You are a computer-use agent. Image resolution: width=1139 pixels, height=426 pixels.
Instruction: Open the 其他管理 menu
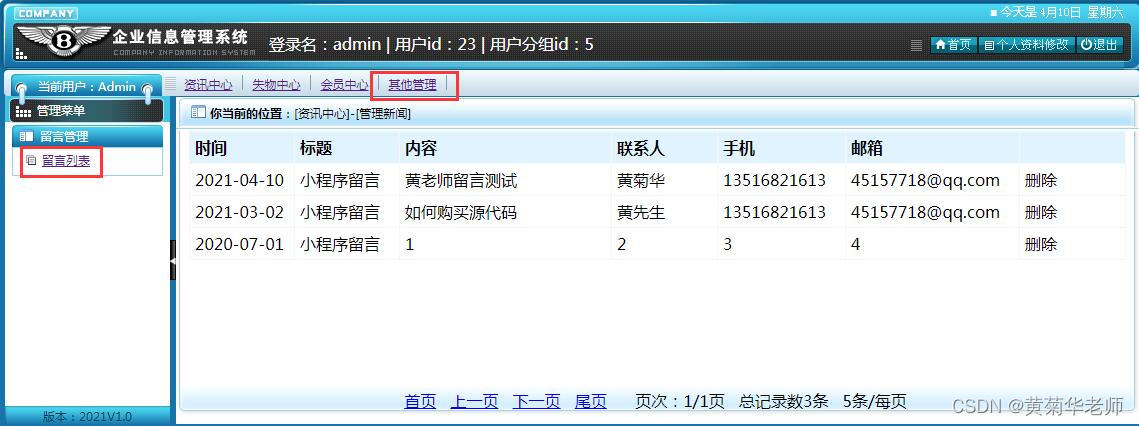coord(413,84)
